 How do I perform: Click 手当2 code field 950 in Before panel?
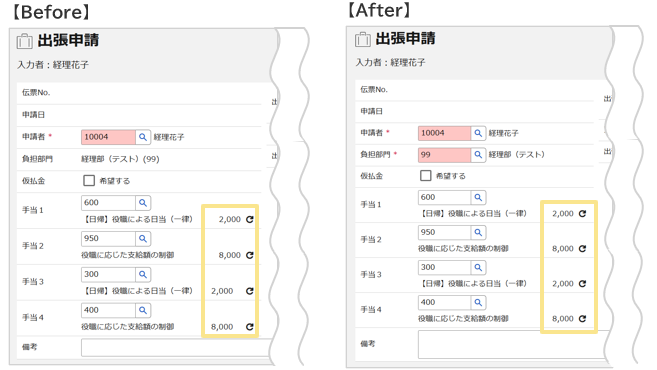coord(109,238)
